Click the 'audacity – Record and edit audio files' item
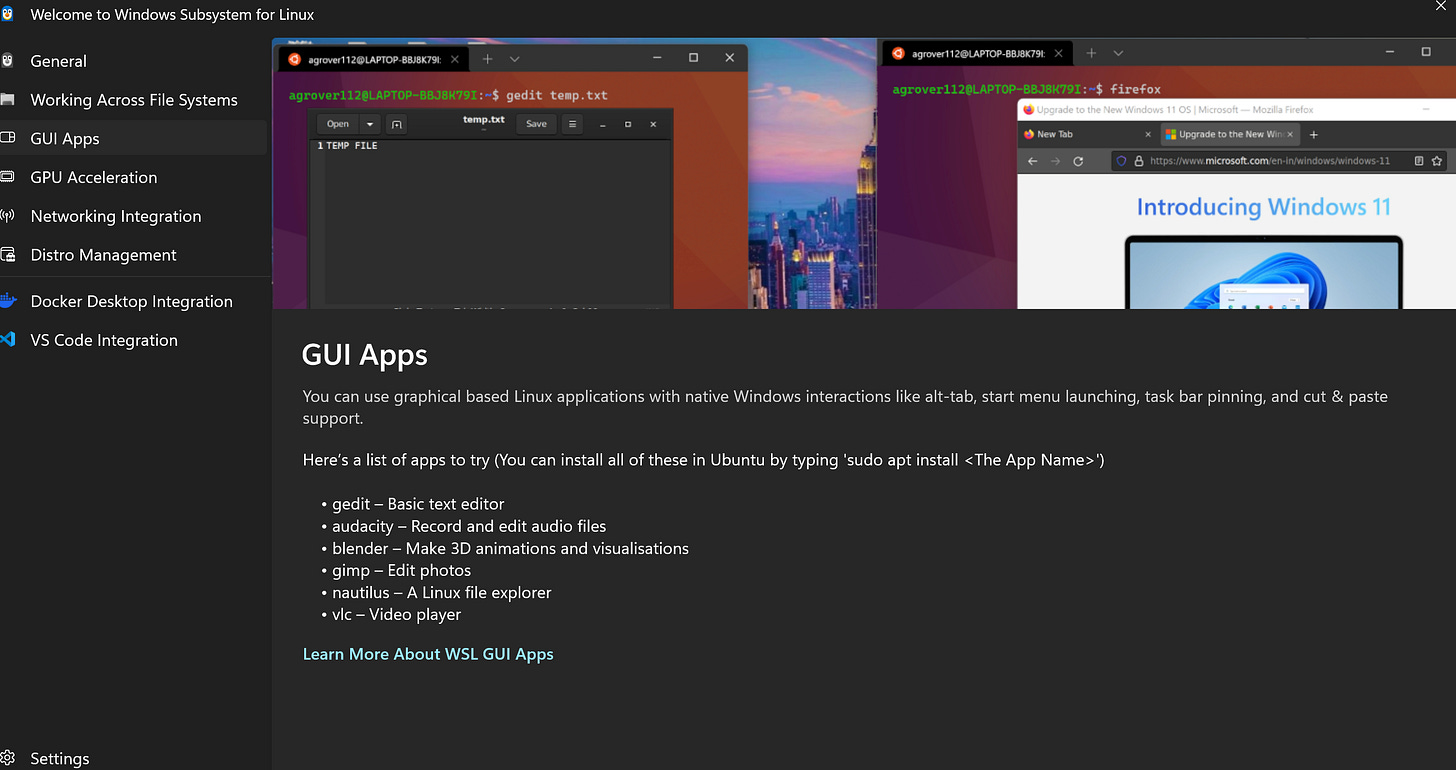The image size is (1456, 770). (x=469, y=526)
